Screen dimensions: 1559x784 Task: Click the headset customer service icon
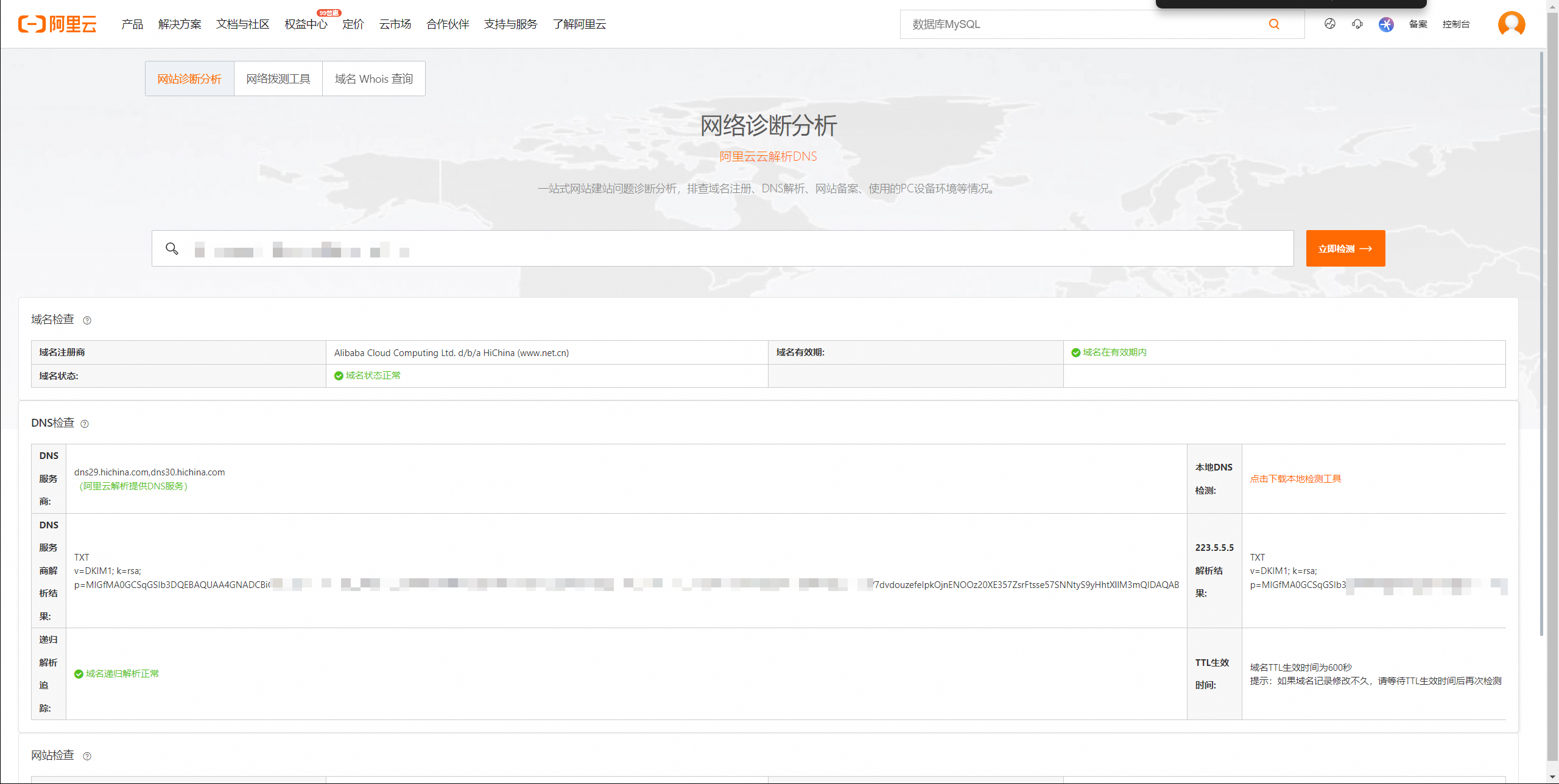[x=1357, y=24]
